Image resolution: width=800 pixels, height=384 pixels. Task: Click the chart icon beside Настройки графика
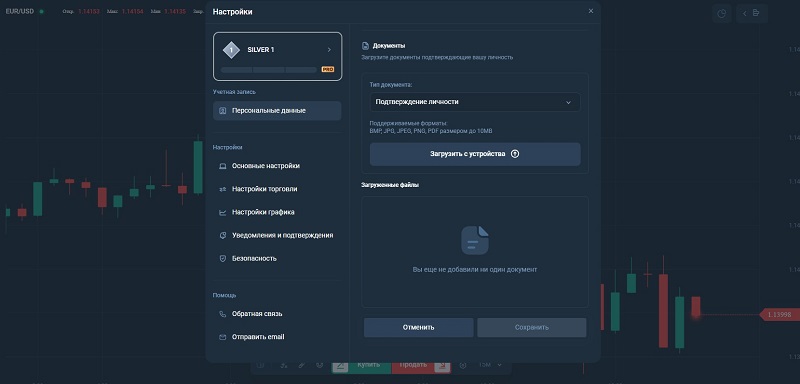click(222, 213)
